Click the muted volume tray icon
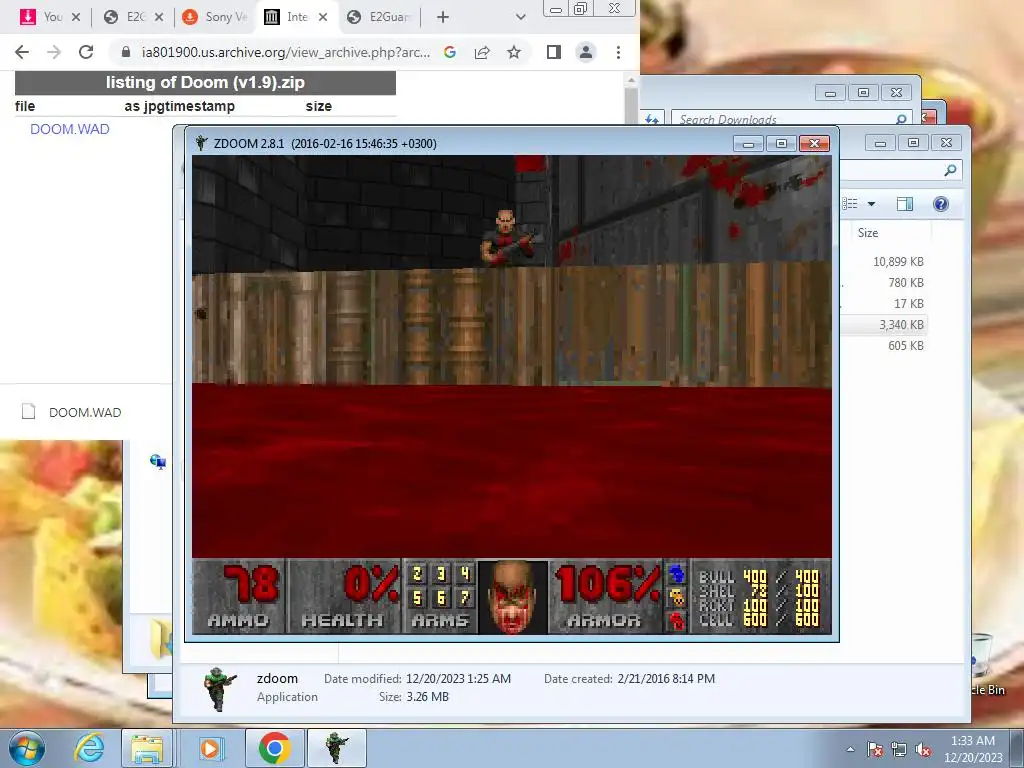 tap(923, 749)
